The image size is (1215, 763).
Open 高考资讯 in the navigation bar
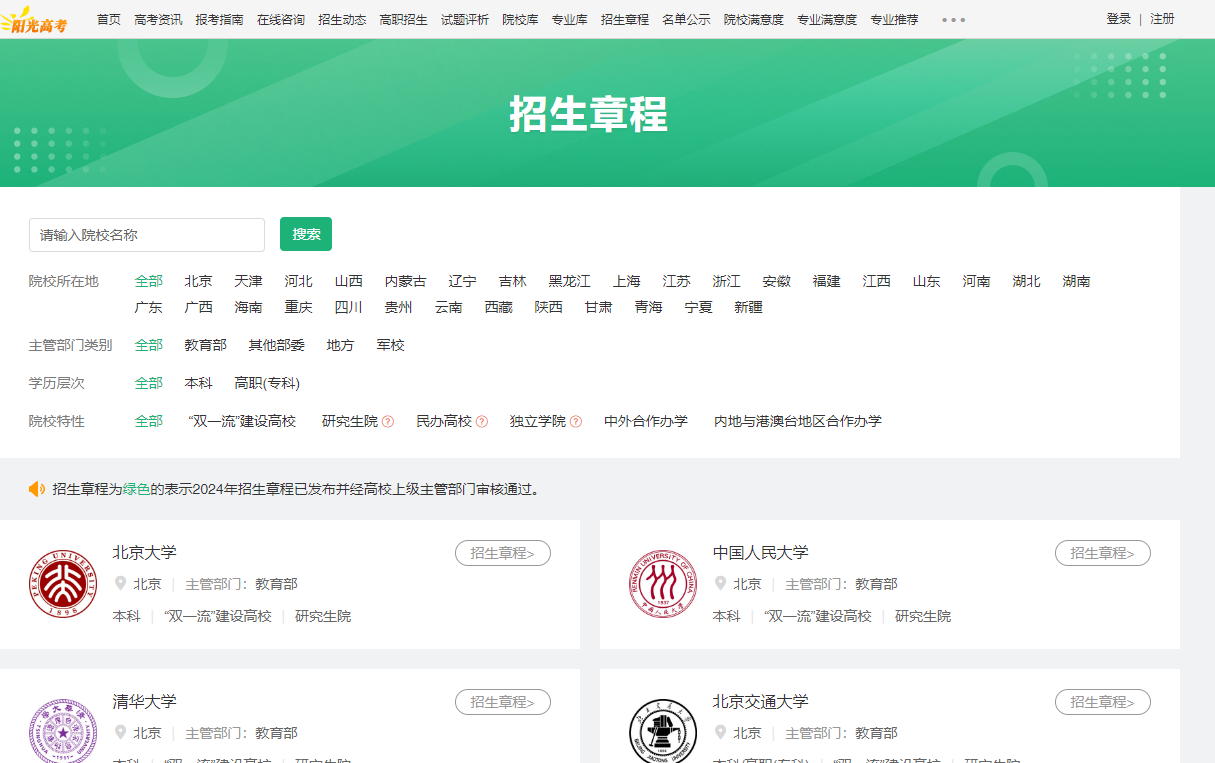(x=158, y=20)
